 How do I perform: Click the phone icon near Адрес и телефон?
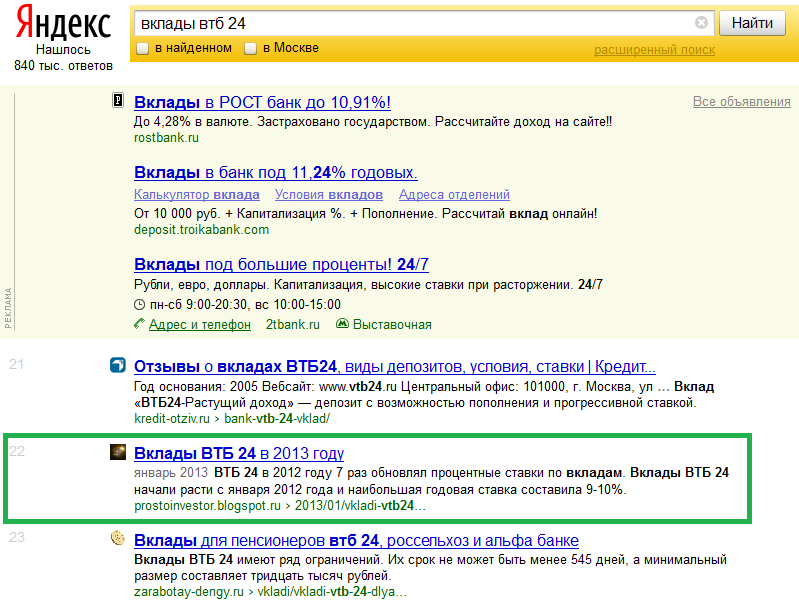coord(139,324)
